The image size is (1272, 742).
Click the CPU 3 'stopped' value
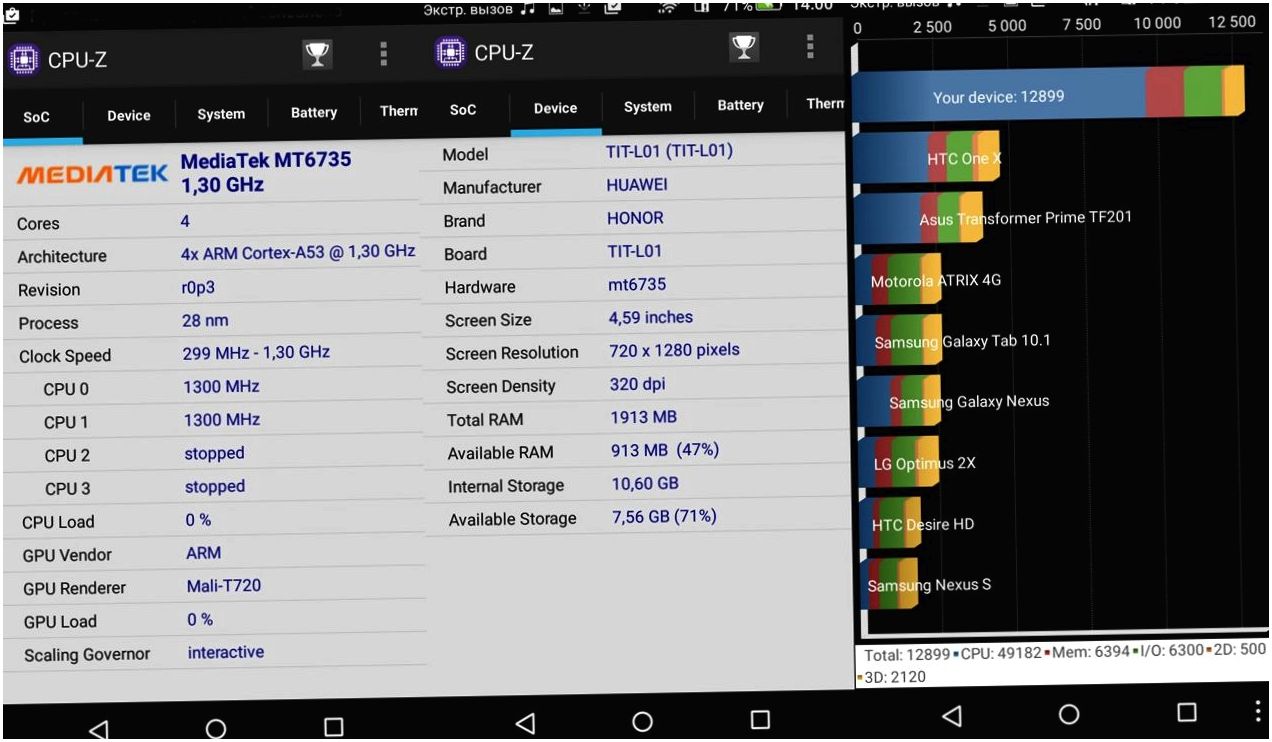[x=214, y=487]
